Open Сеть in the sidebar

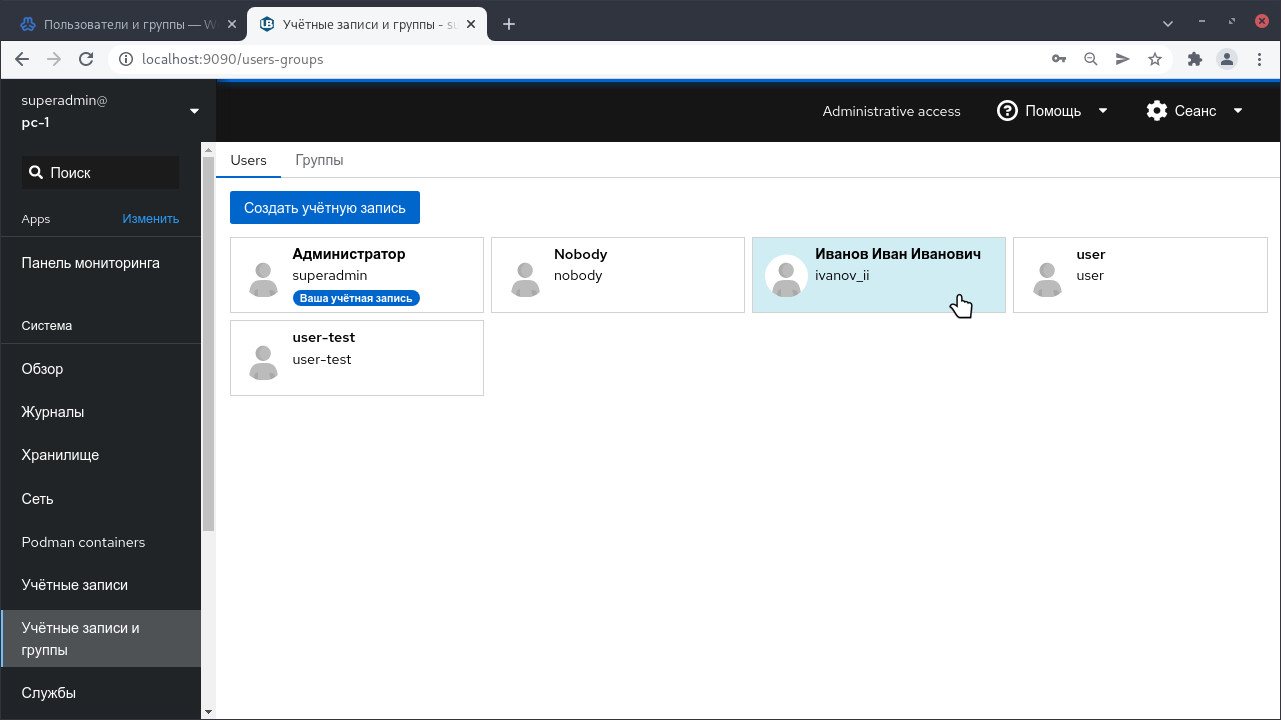100,499
